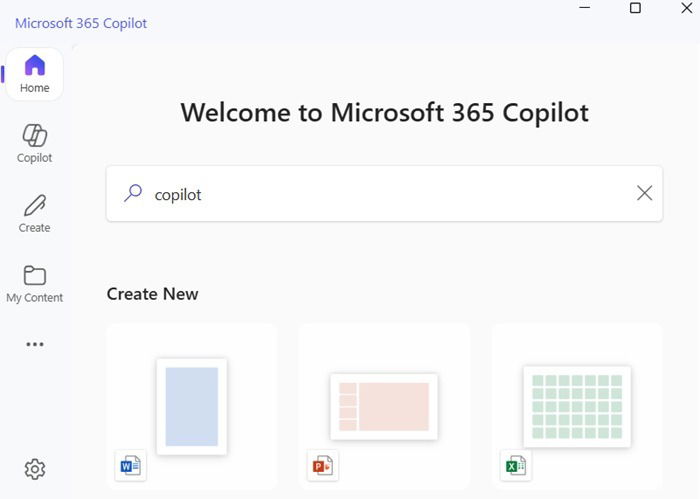Create a new Excel workbook card
The image size is (700, 499).
[577, 406]
